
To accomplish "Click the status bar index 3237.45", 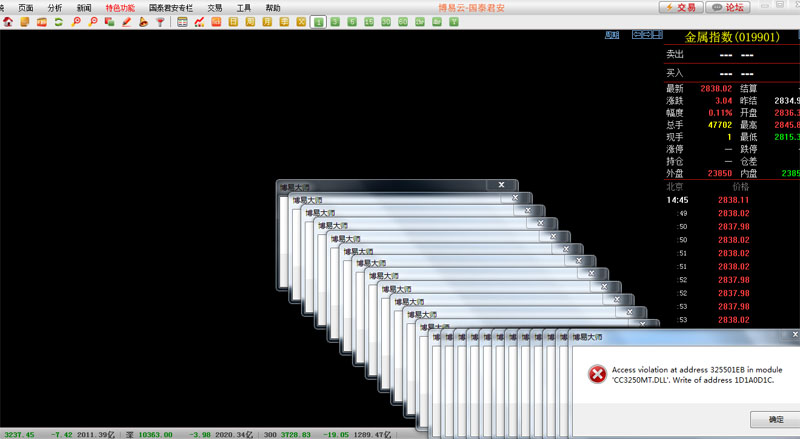I will 19,434.
